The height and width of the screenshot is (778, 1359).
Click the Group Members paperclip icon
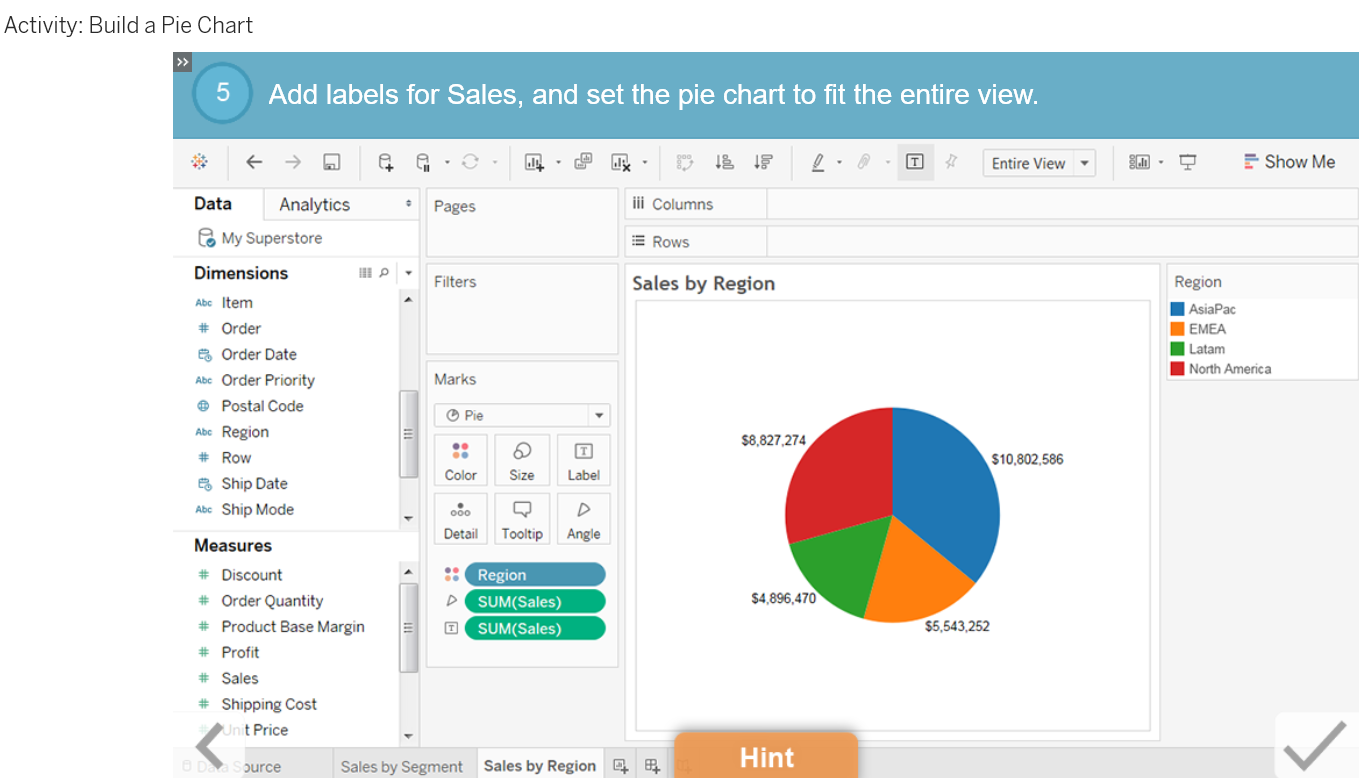(865, 162)
